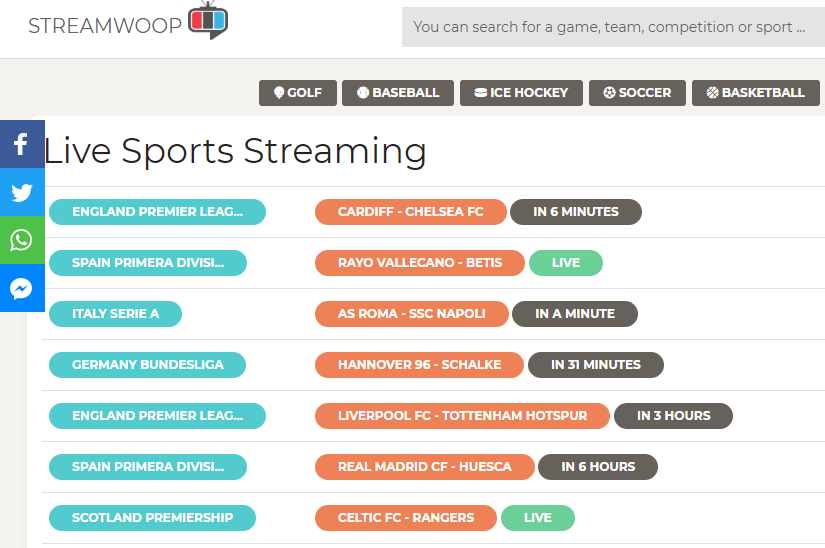The width and height of the screenshot is (825, 548).
Task: Open Rayo Vallecano - Betis match
Action: click(x=420, y=263)
